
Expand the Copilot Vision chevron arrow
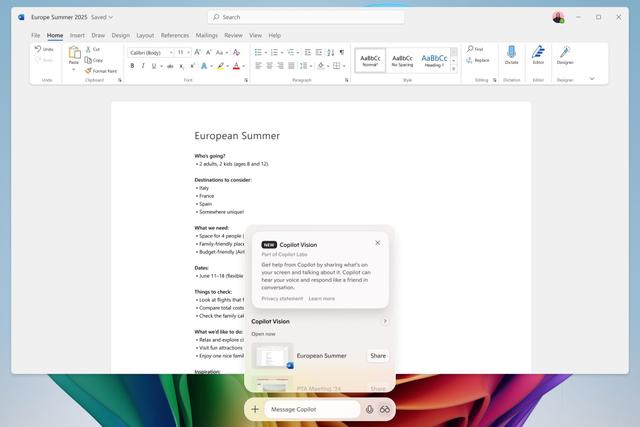385,321
